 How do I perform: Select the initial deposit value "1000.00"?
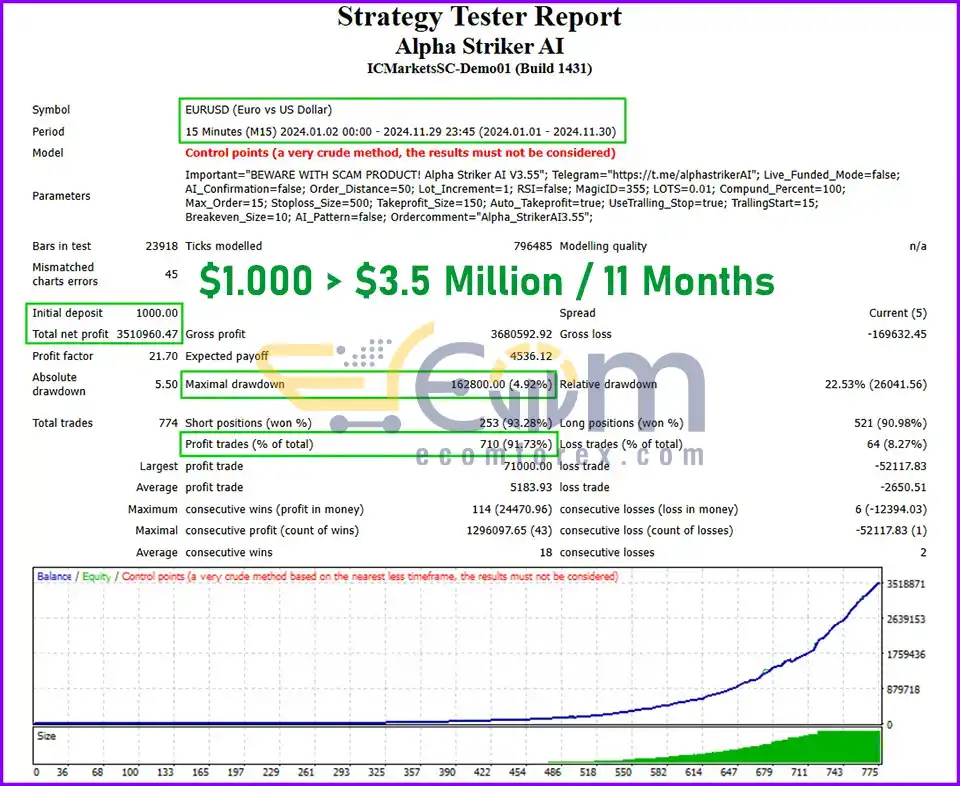pyautogui.click(x=157, y=313)
